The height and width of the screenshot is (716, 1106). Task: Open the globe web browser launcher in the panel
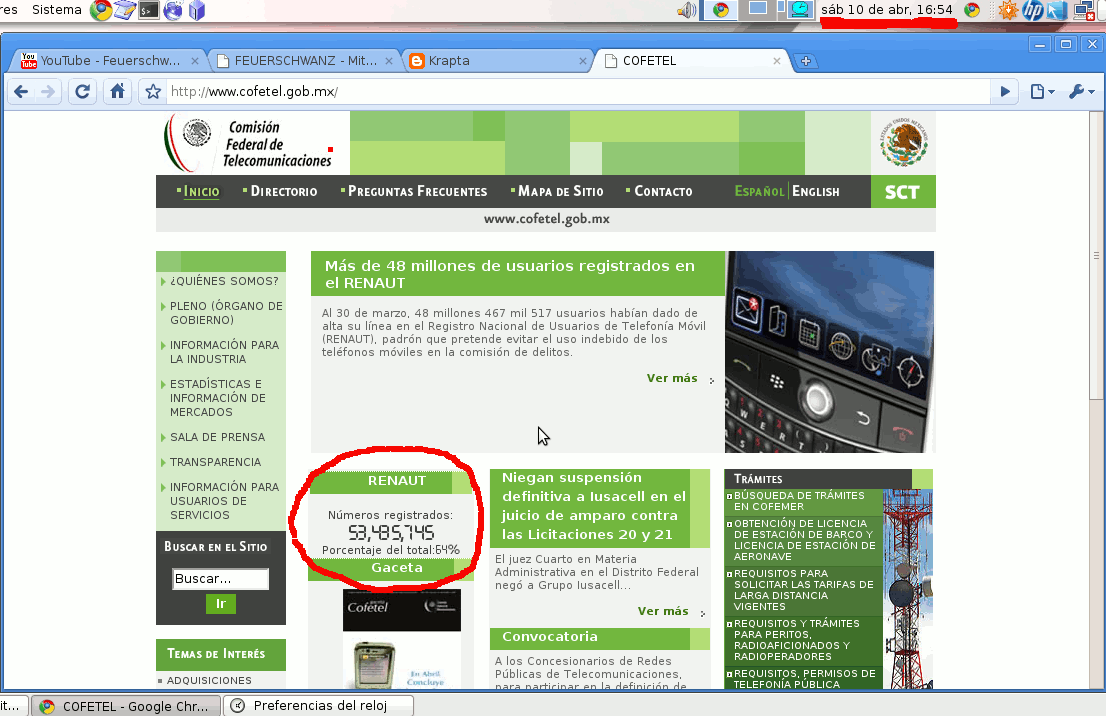point(173,10)
